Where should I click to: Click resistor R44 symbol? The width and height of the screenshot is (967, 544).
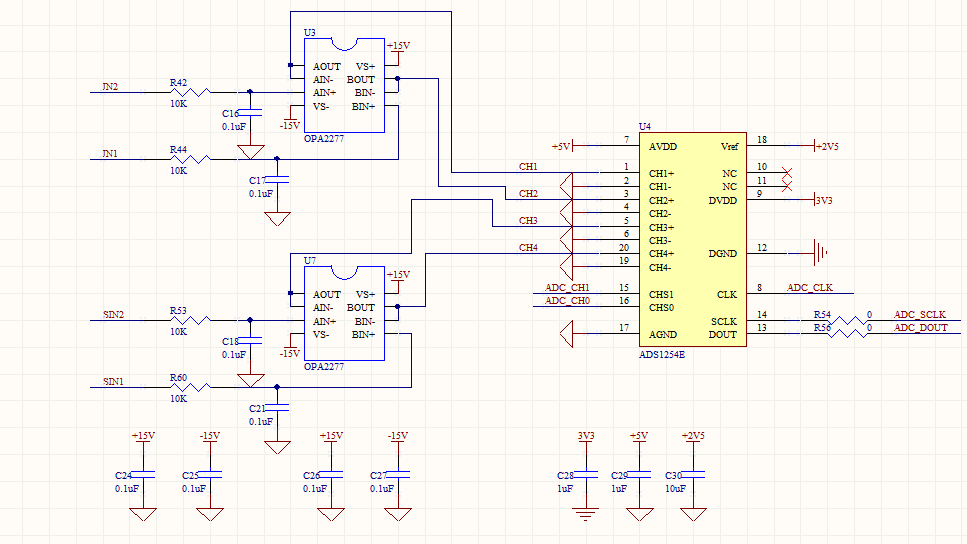tap(190, 159)
